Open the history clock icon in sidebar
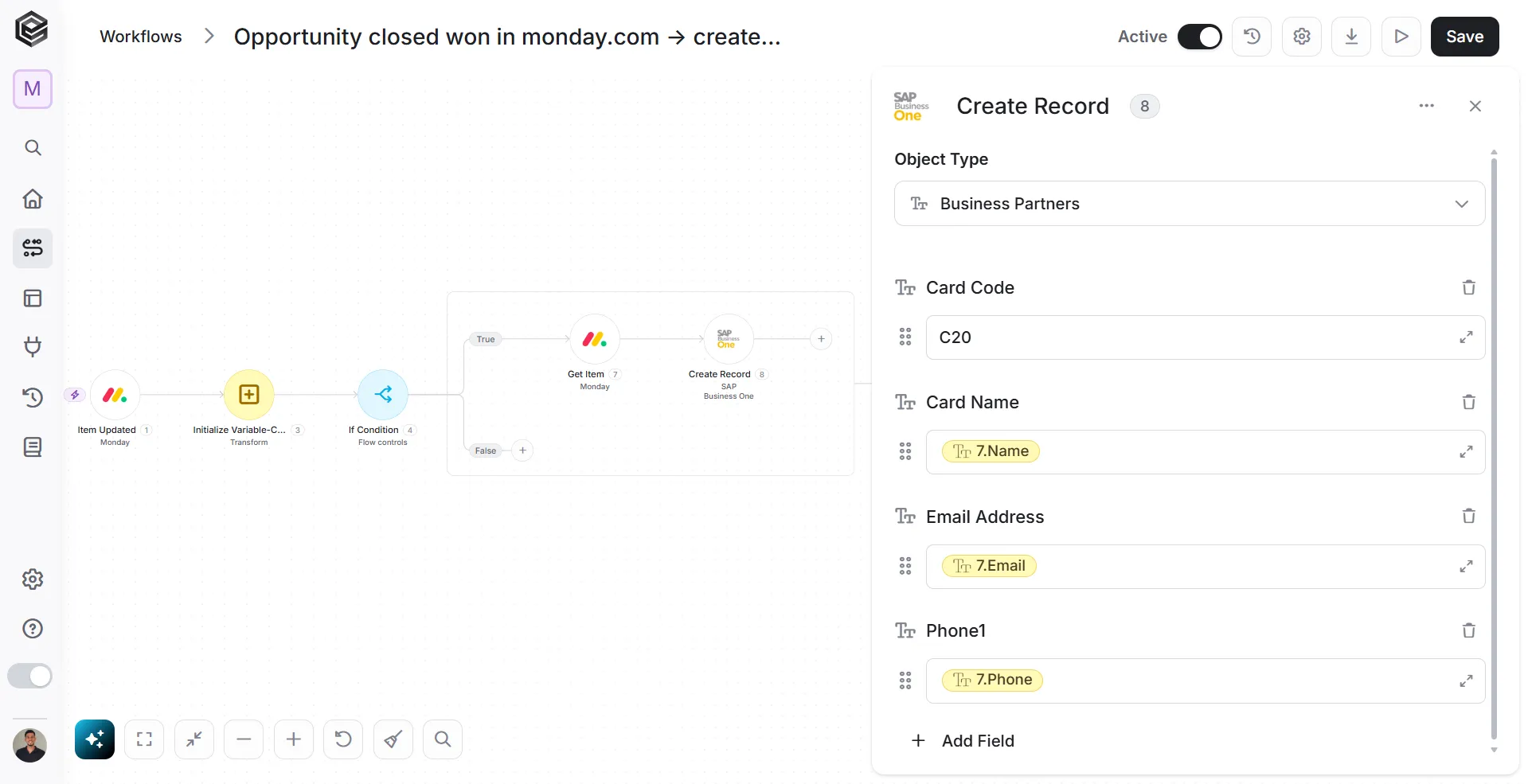Screen dimensions: 1528x784 [x=33, y=397]
